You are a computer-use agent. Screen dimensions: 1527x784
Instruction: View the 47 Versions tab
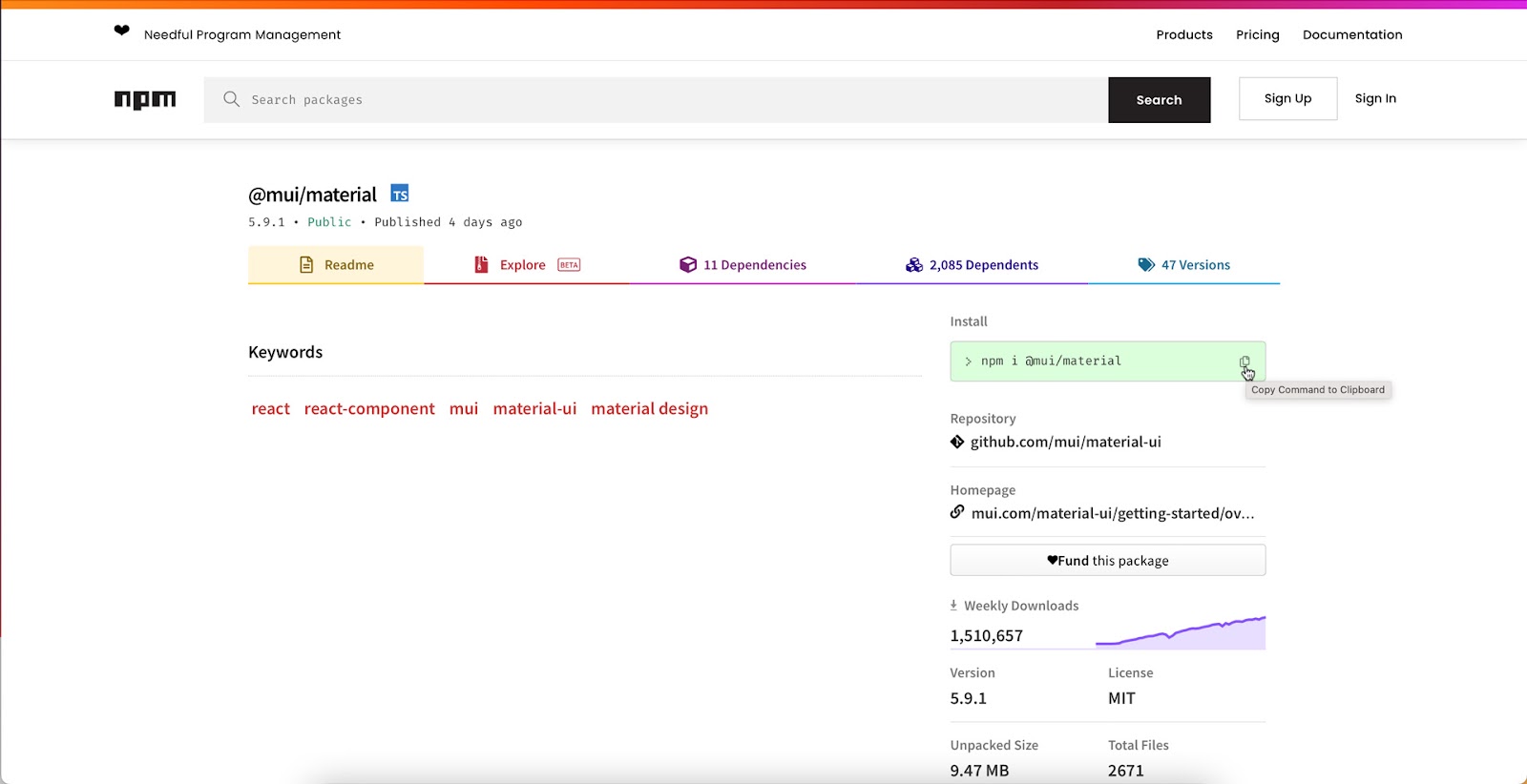pyautogui.click(x=1183, y=265)
